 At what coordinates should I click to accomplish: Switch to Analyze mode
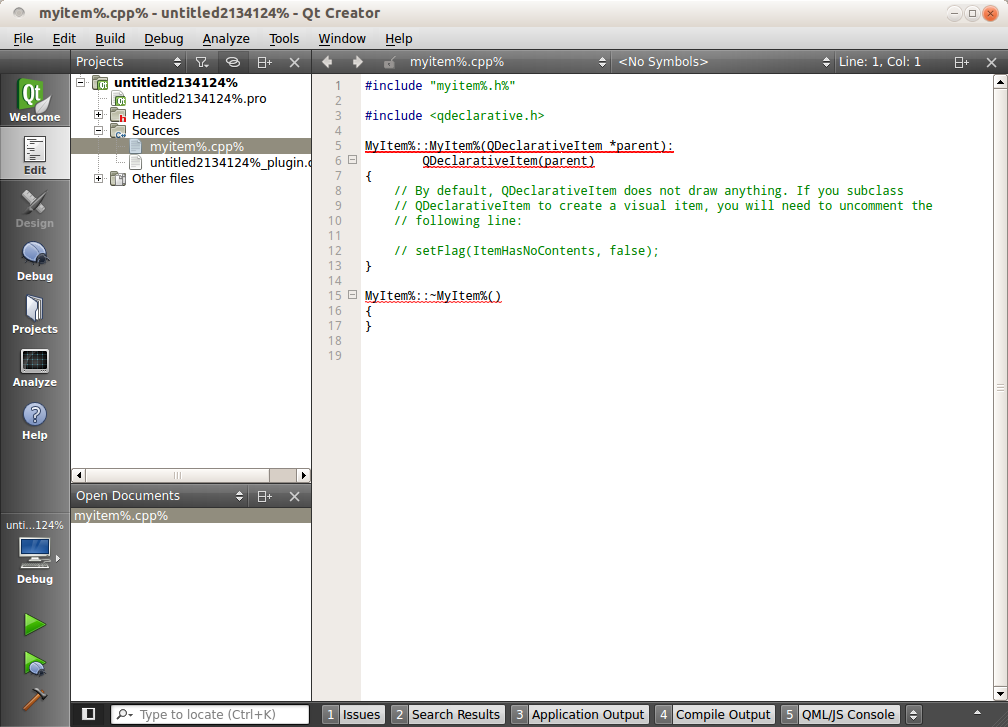[x=35, y=367]
